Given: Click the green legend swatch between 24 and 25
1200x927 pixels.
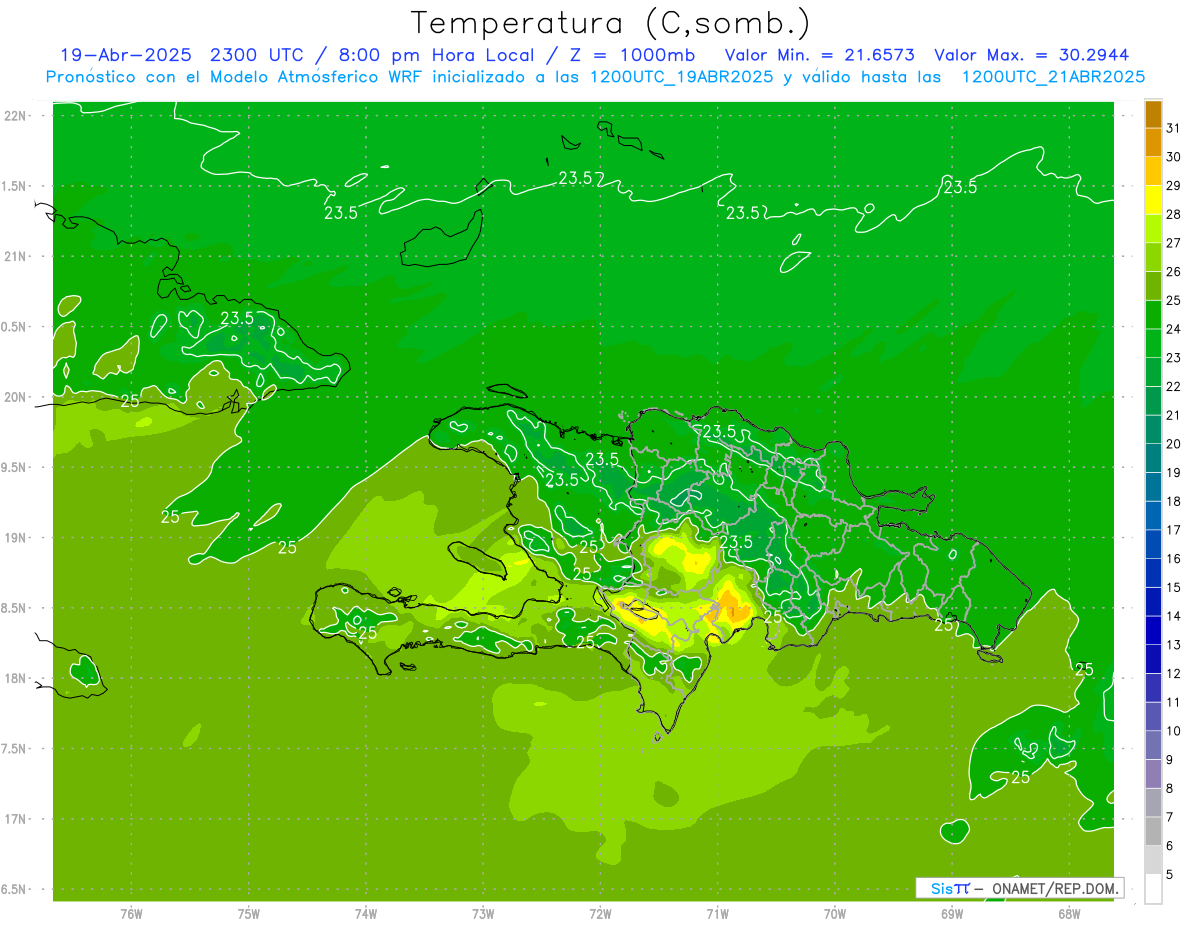Looking at the screenshot, I should coord(1153,315).
